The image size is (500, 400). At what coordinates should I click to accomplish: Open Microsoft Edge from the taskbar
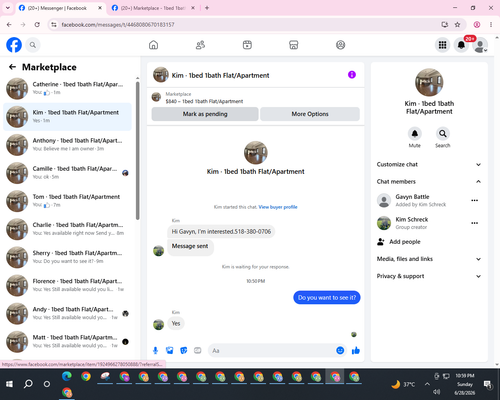click(67, 376)
